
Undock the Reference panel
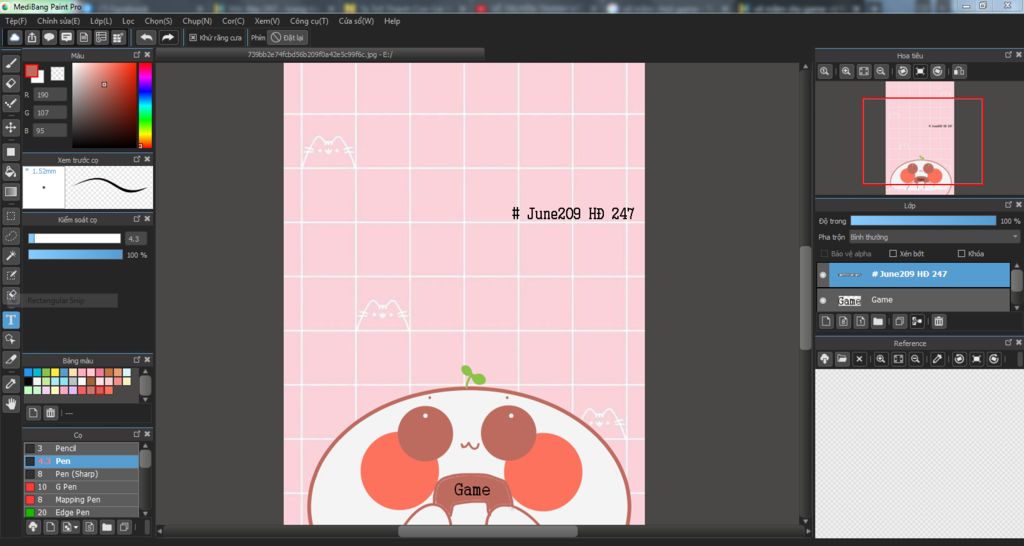(1008, 343)
